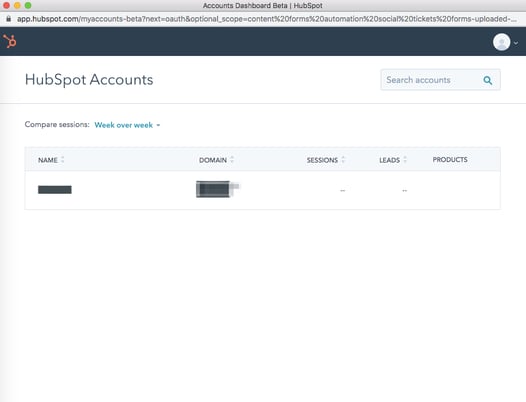Viewport: 526px width, 402px height.
Task: Click the Compare sessions label
Action: click(57, 124)
